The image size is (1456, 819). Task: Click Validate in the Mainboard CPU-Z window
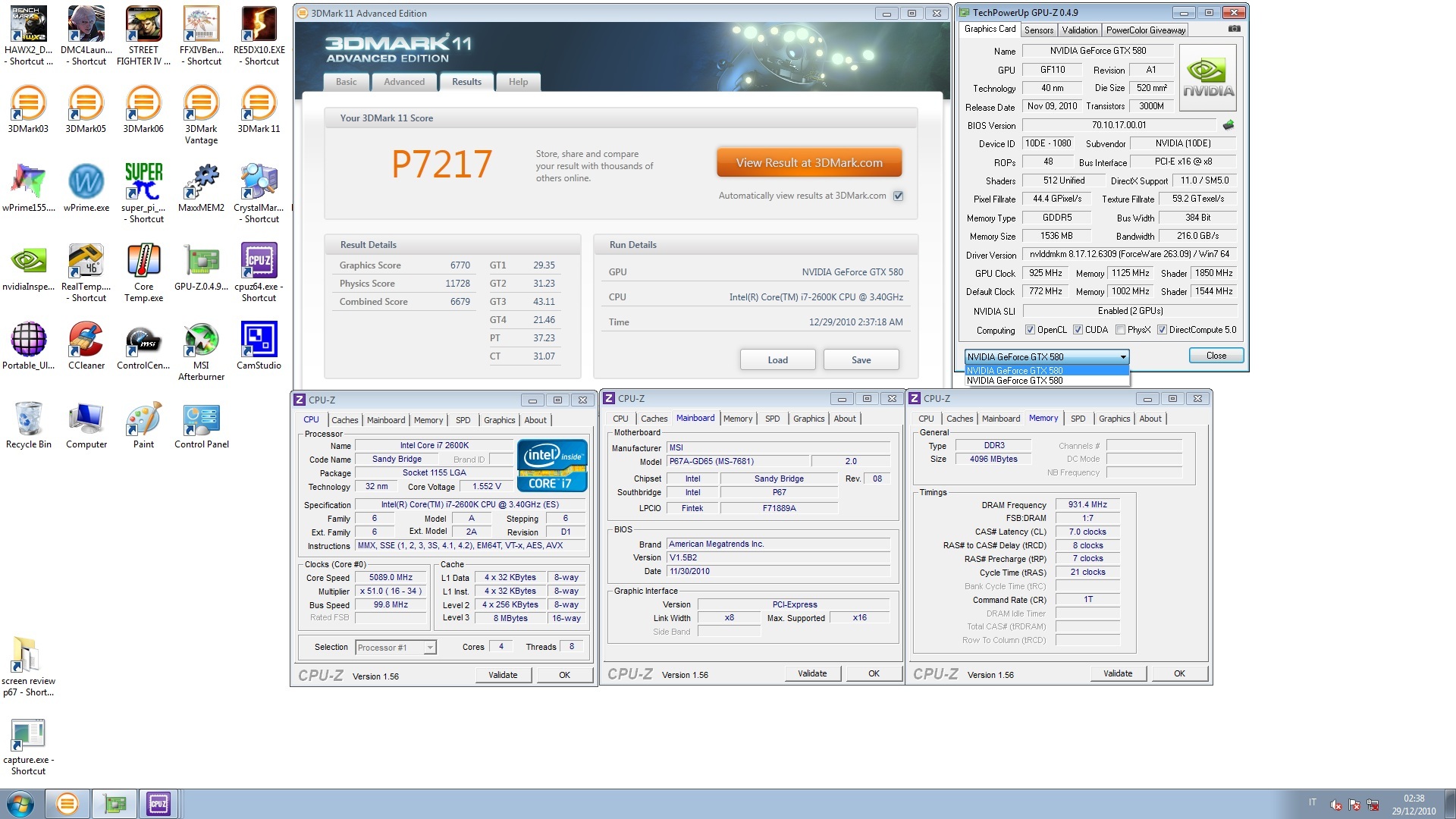pos(812,673)
